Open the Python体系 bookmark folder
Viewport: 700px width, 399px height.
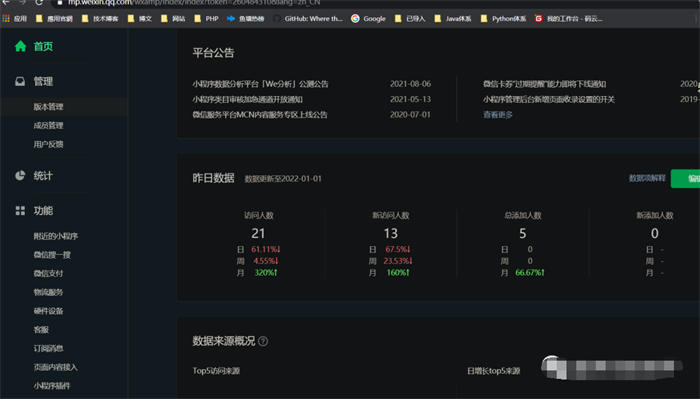(503, 19)
